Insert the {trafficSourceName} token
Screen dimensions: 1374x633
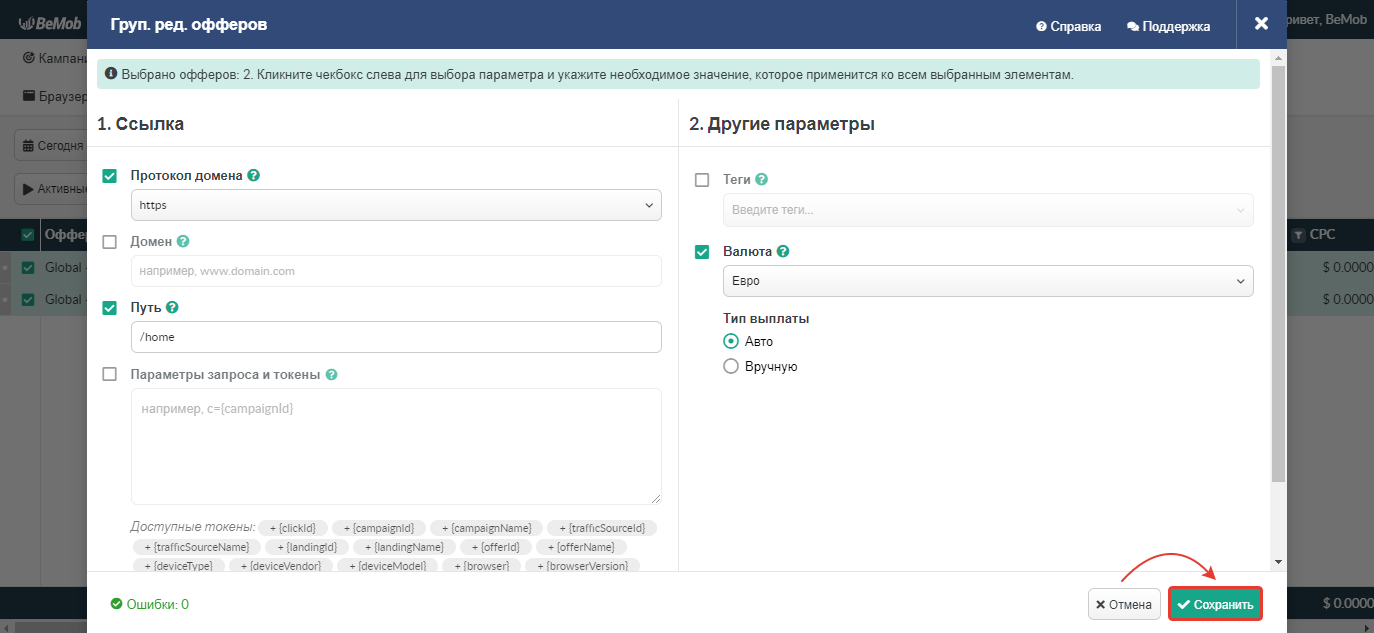pos(197,547)
